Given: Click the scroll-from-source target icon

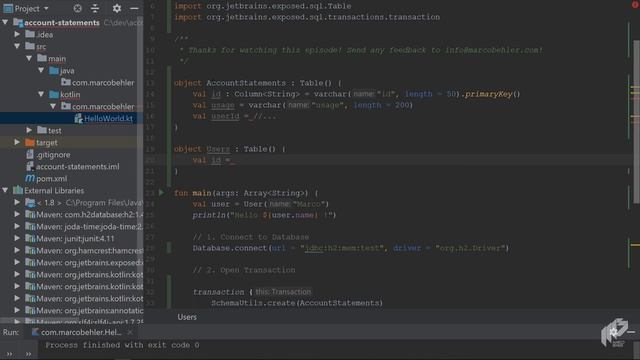Looking at the screenshot, I should coord(78,8).
